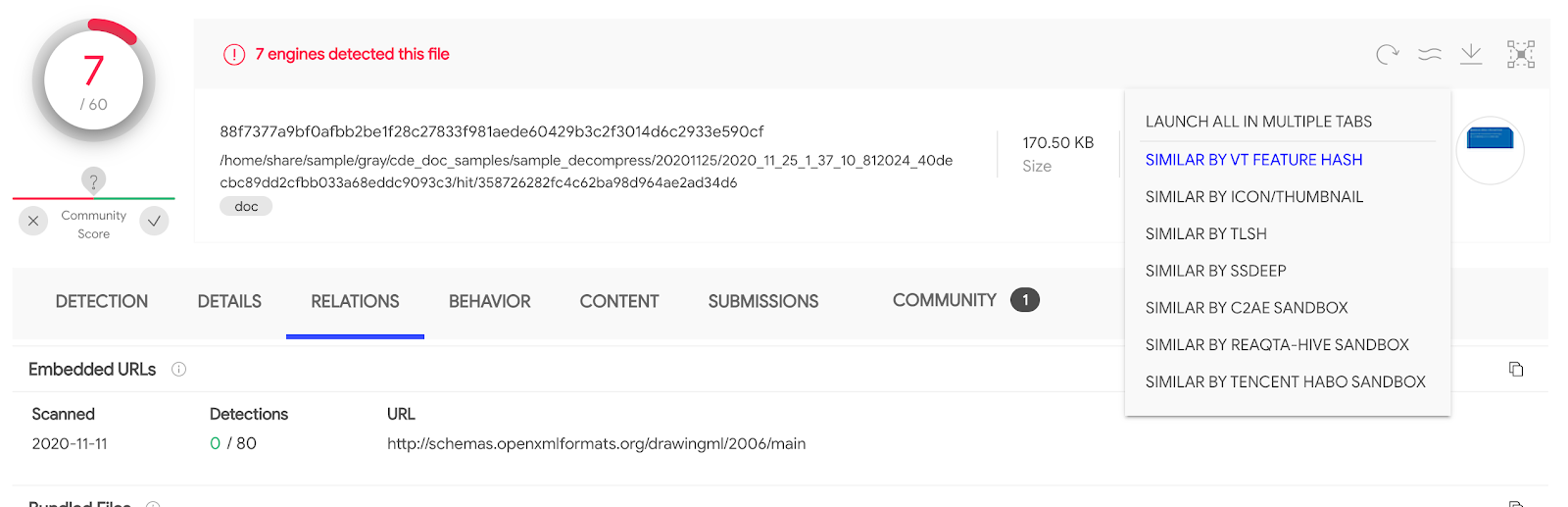
Task: Choose Similar by VT Feature Hash
Action: [1253, 160]
